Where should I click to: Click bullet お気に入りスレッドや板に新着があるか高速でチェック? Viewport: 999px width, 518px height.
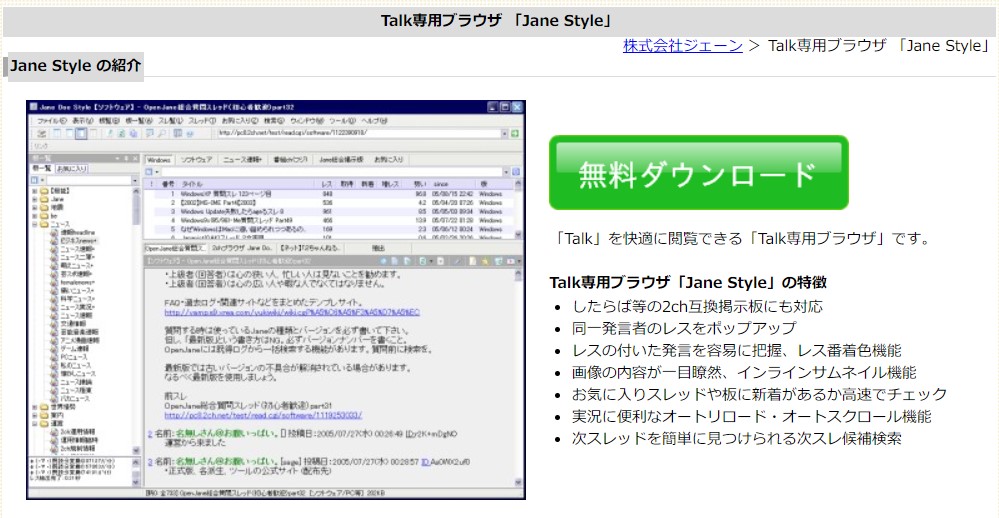[x=759, y=394]
